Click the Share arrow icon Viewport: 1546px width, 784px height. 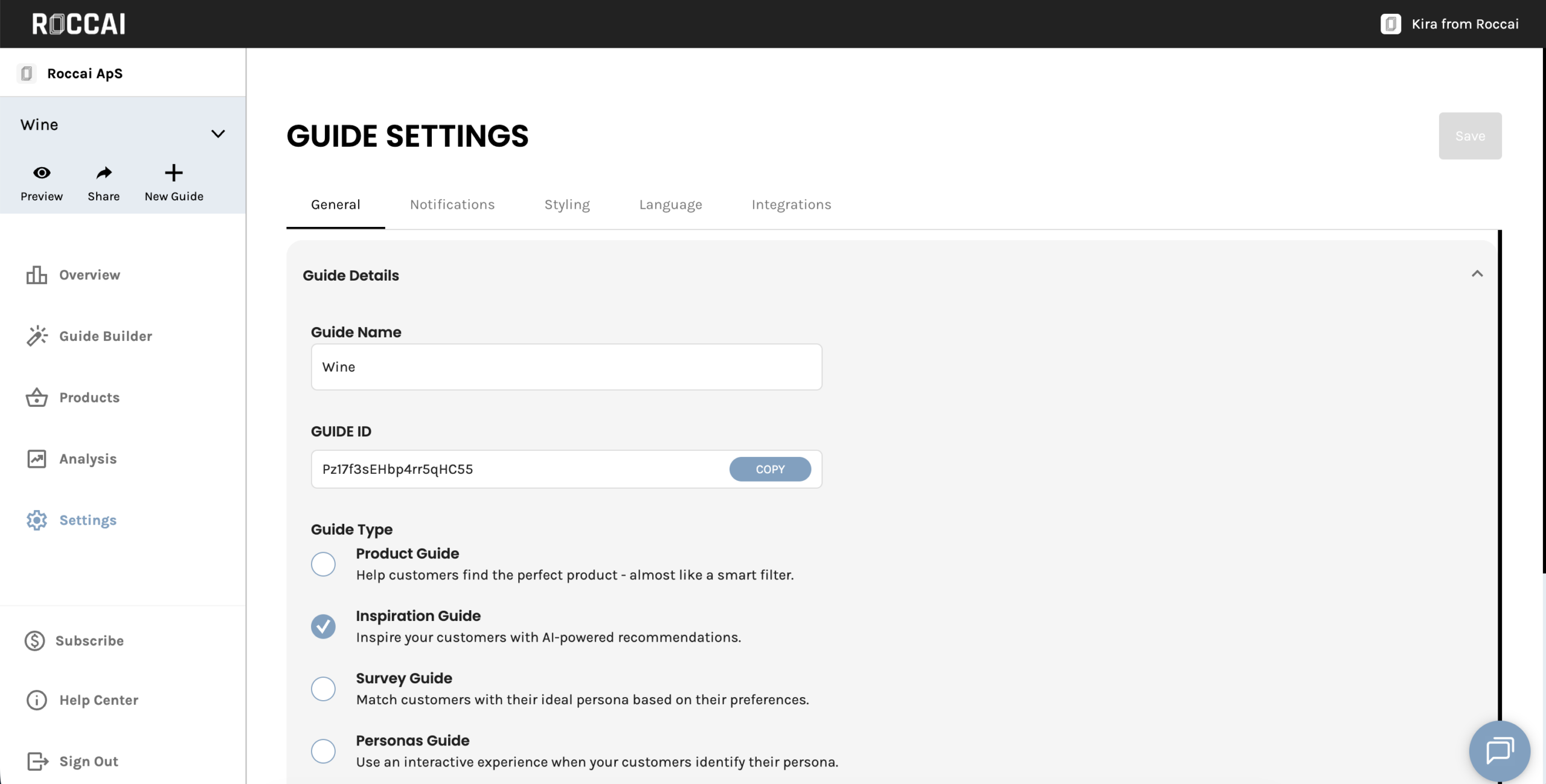tap(104, 173)
